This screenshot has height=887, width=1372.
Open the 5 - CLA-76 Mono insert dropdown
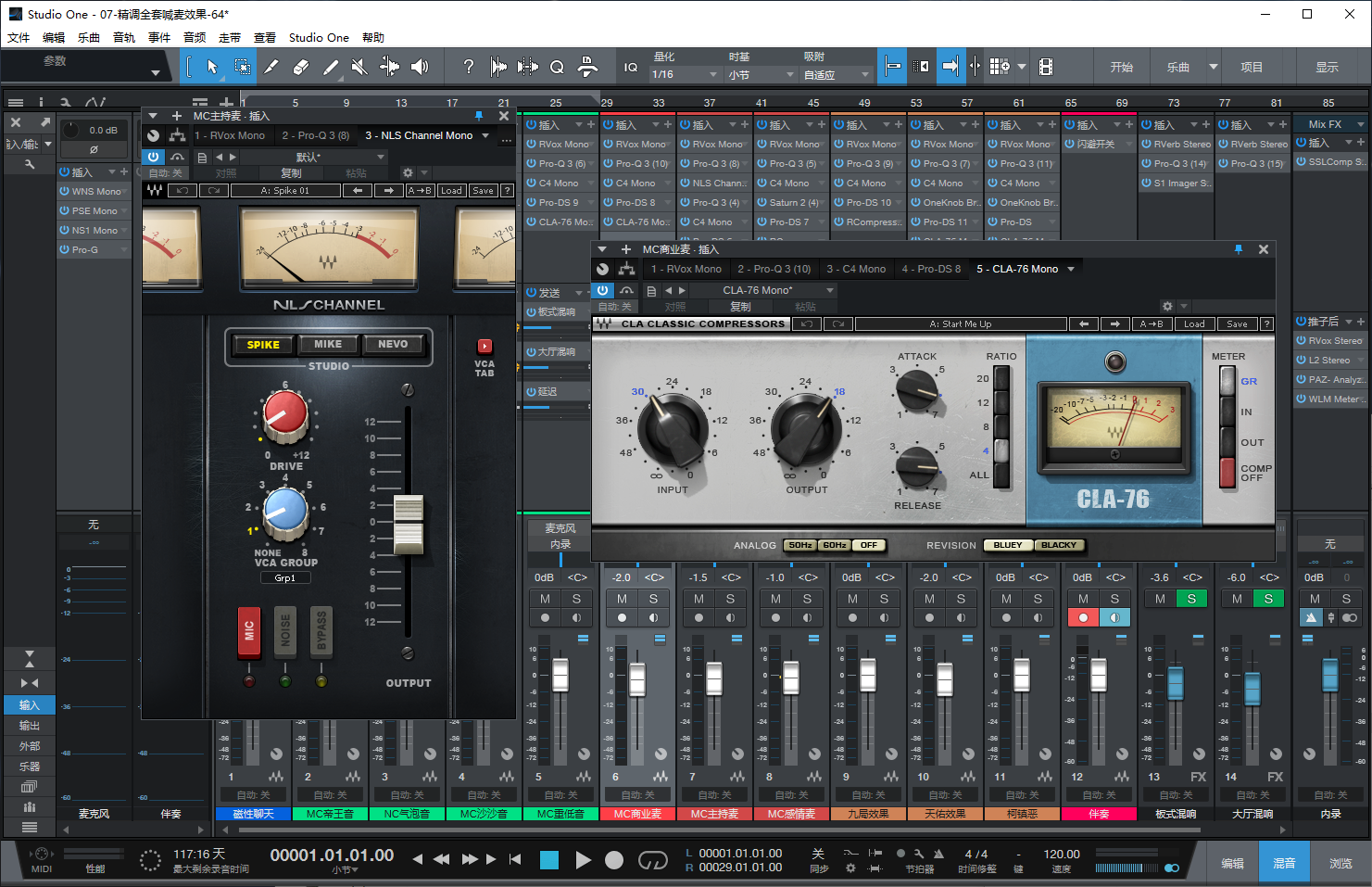coord(1026,269)
